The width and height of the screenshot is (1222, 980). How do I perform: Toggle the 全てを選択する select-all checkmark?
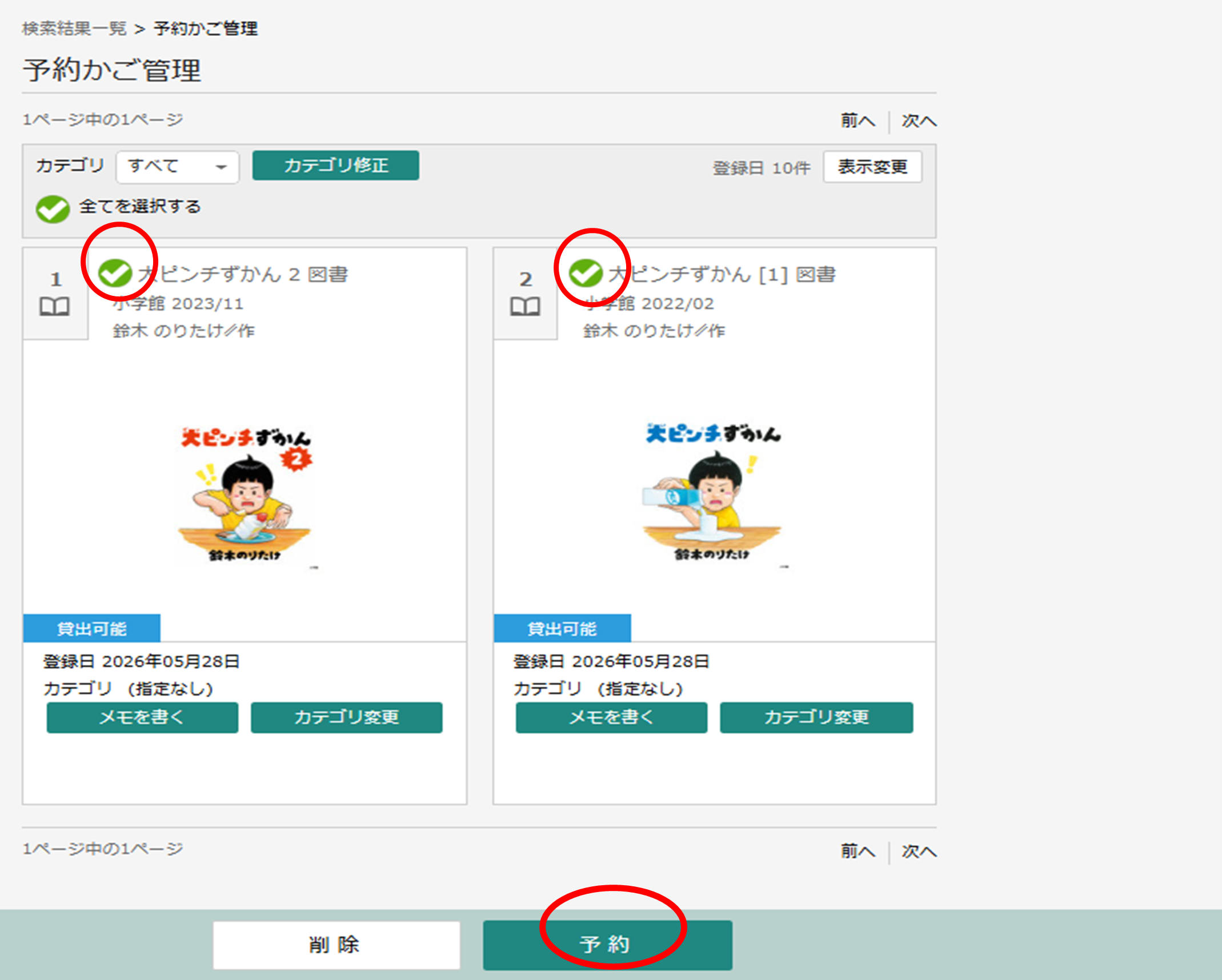pyautogui.click(x=53, y=208)
